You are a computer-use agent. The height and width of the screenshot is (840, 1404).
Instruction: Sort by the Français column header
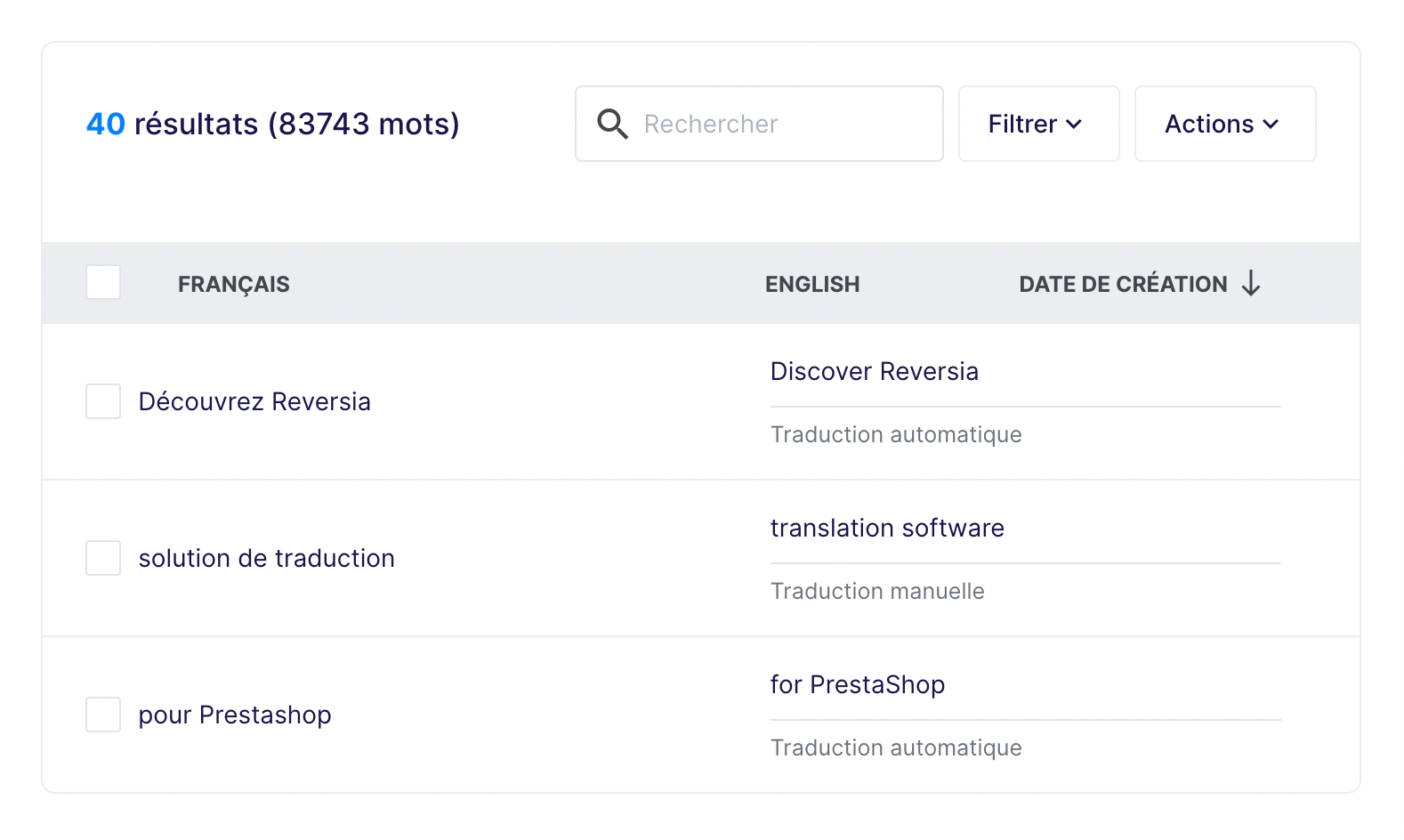(x=233, y=284)
